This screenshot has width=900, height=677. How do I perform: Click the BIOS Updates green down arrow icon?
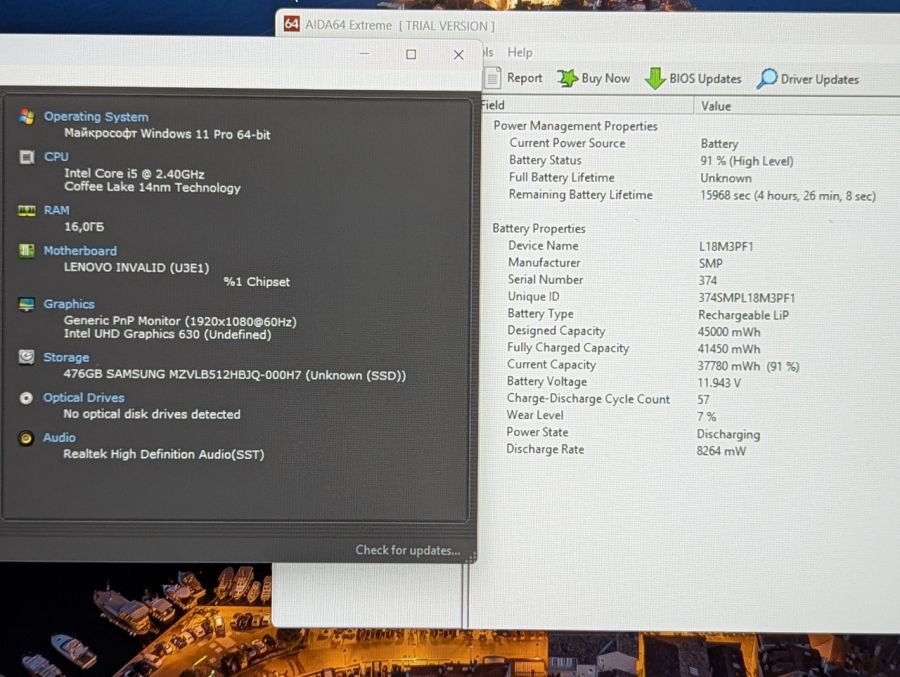click(655, 79)
